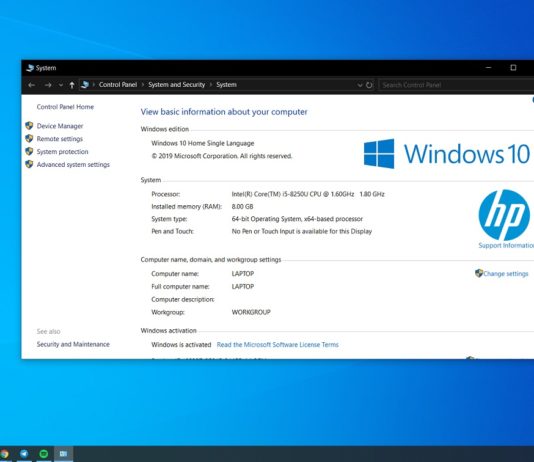The height and width of the screenshot is (462, 534).
Task: Select processor value Intel Core i5-8250U text
Action: tap(308, 194)
